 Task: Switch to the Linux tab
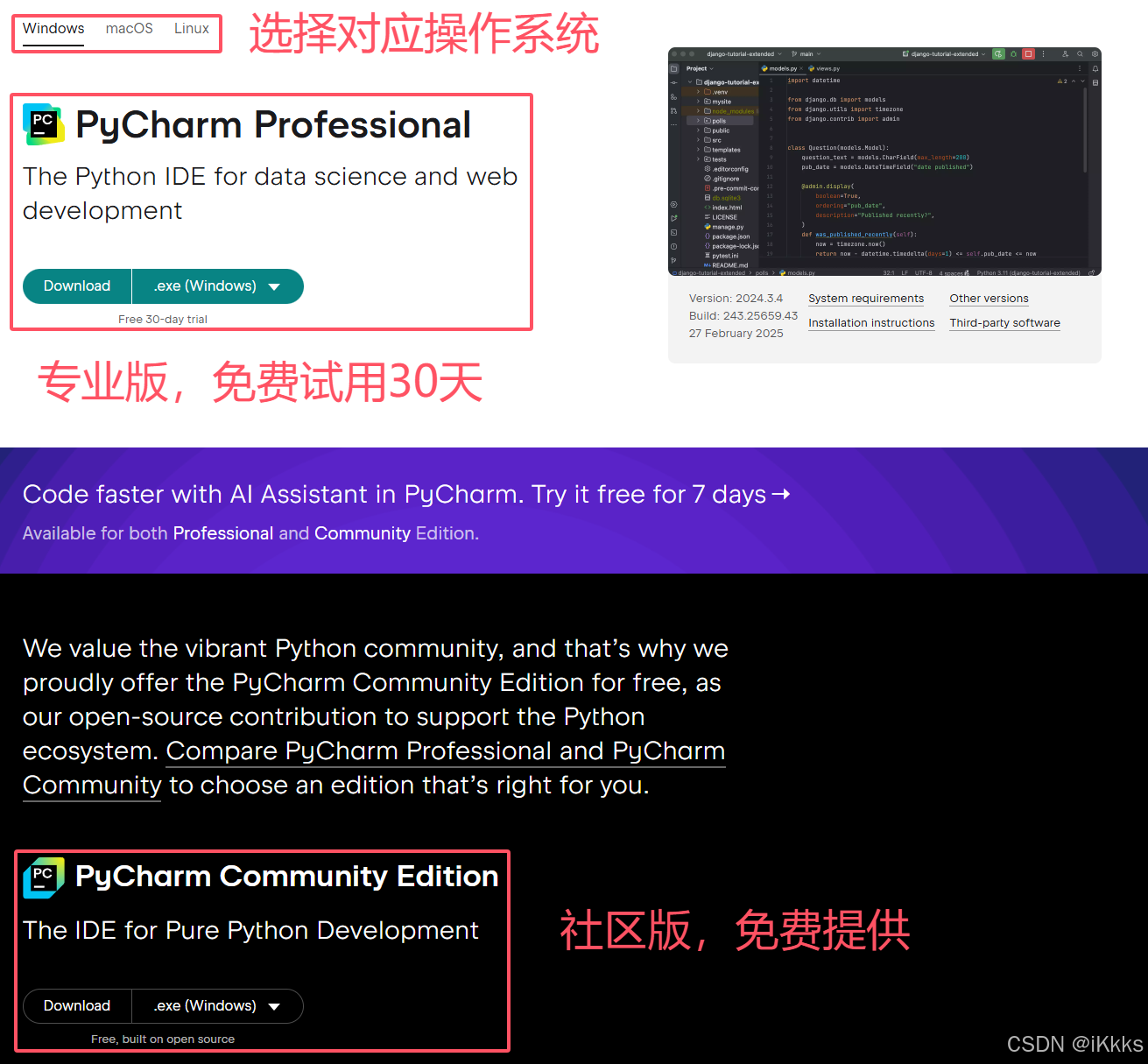click(x=192, y=28)
